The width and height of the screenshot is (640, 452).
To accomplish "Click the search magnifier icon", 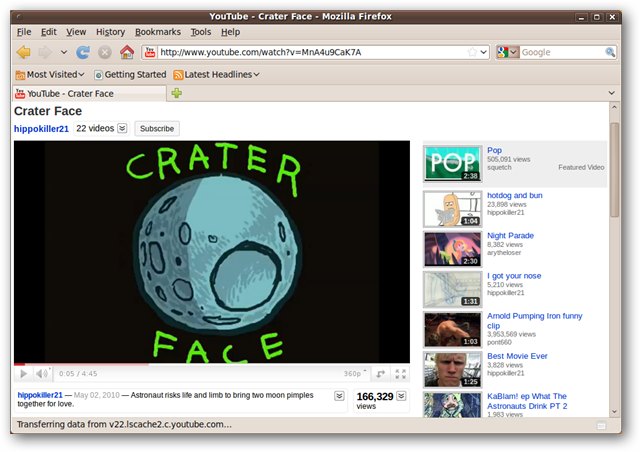I will point(610,52).
